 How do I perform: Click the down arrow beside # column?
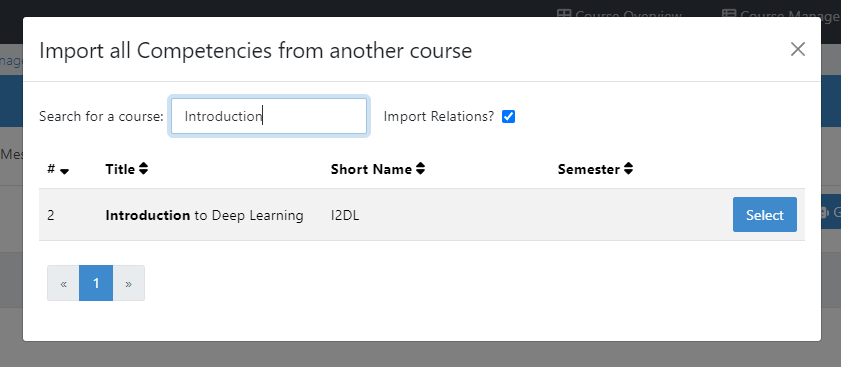pos(64,171)
